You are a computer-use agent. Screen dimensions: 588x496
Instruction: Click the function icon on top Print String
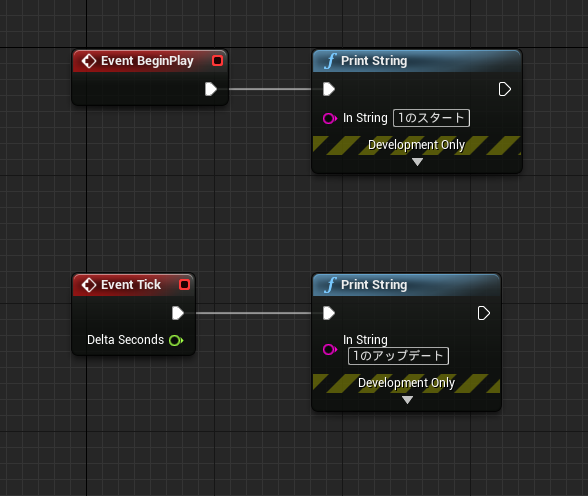point(330,61)
